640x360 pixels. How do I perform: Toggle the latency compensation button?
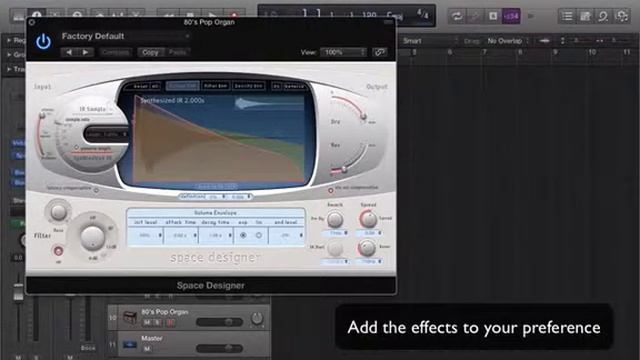97,190
